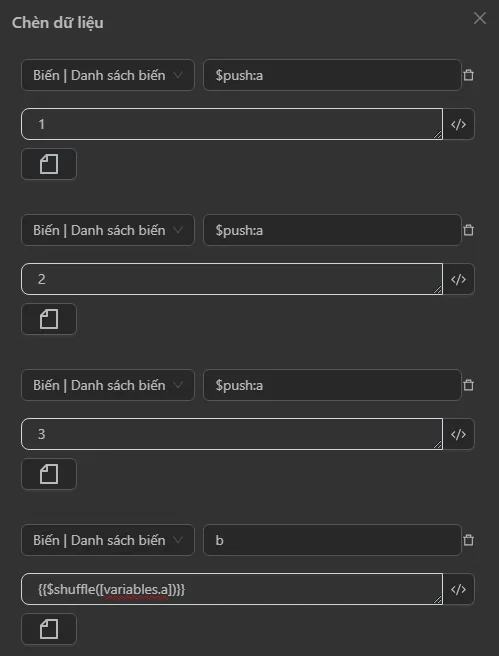The height and width of the screenshot is (656, 499).
Task: Focus the {{$shuffle([variables.a])}} text area
Action: click(x=232, y=589)
